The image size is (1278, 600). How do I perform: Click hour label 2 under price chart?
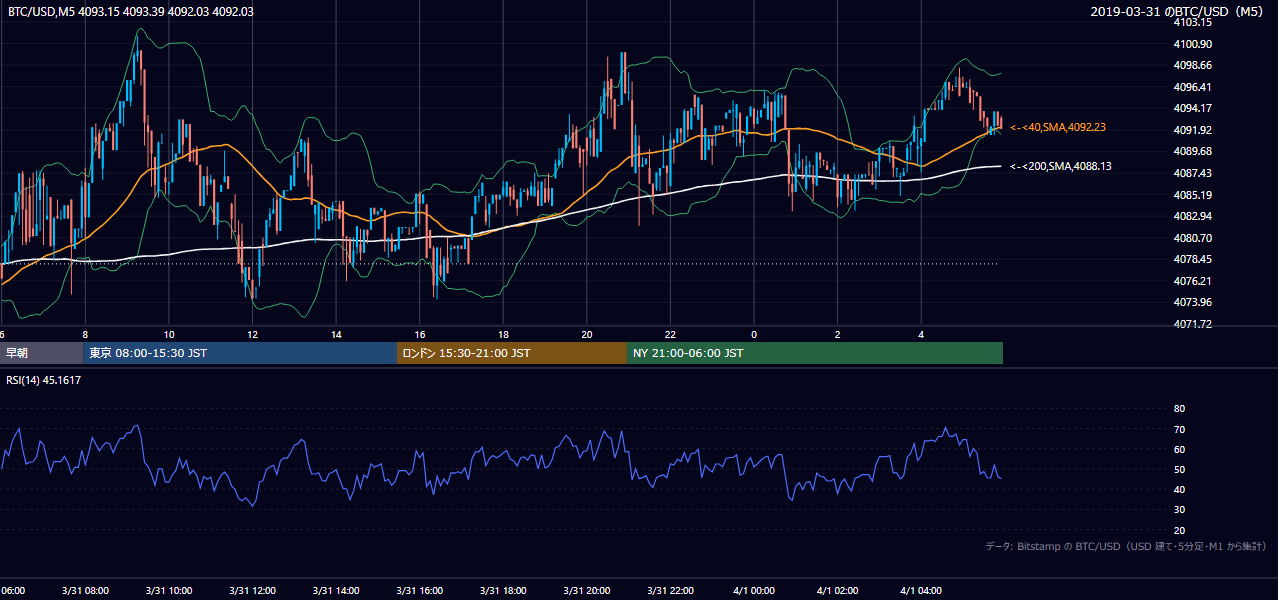(x=838, y=334)
